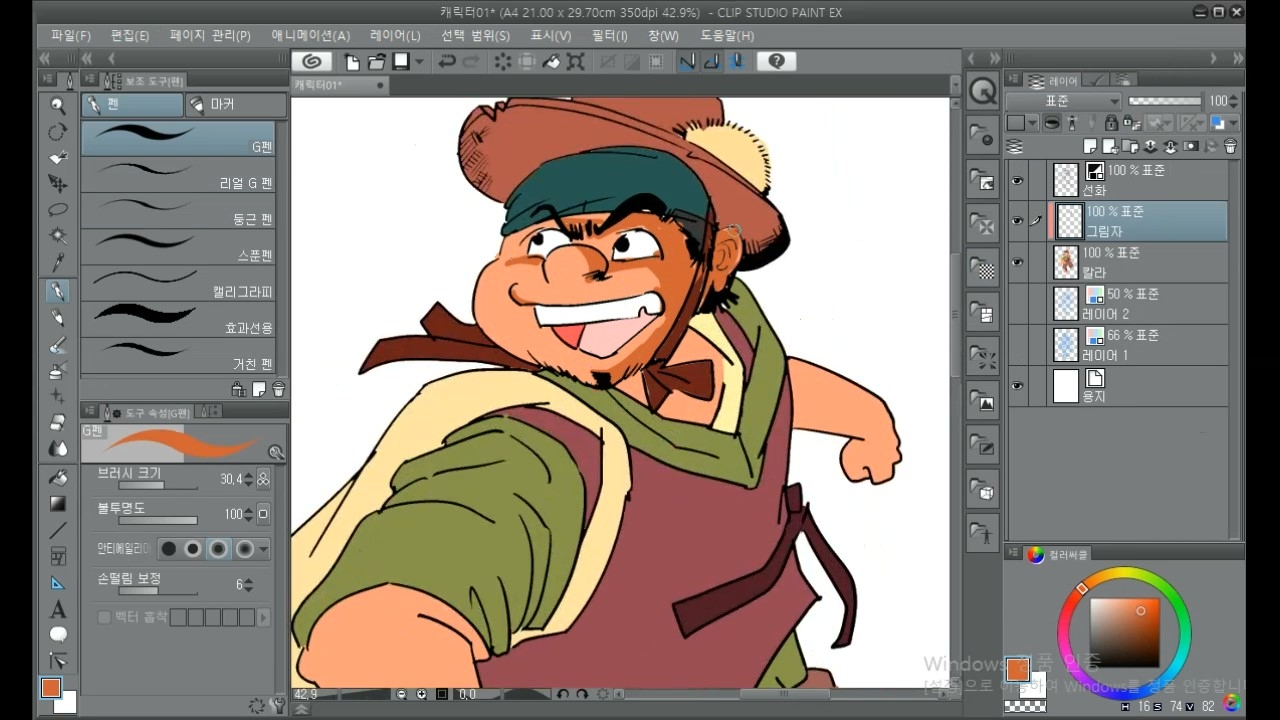This screenshot has height=720, width=1280.
Task: Hide the 용지 paper layer
Action: pyautogui.click(x=1018, y=386)
